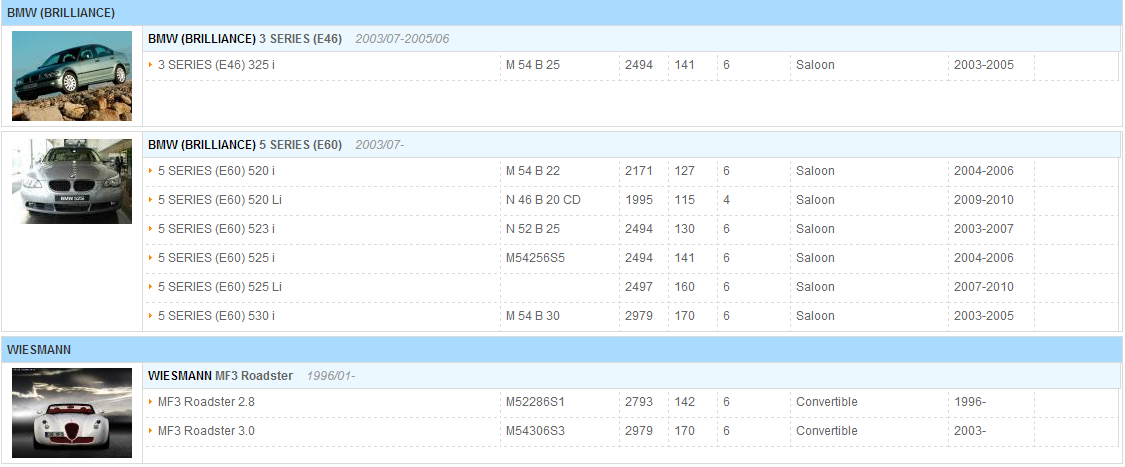
Task: Click engine code M54256S5
Action: (535, 258)
